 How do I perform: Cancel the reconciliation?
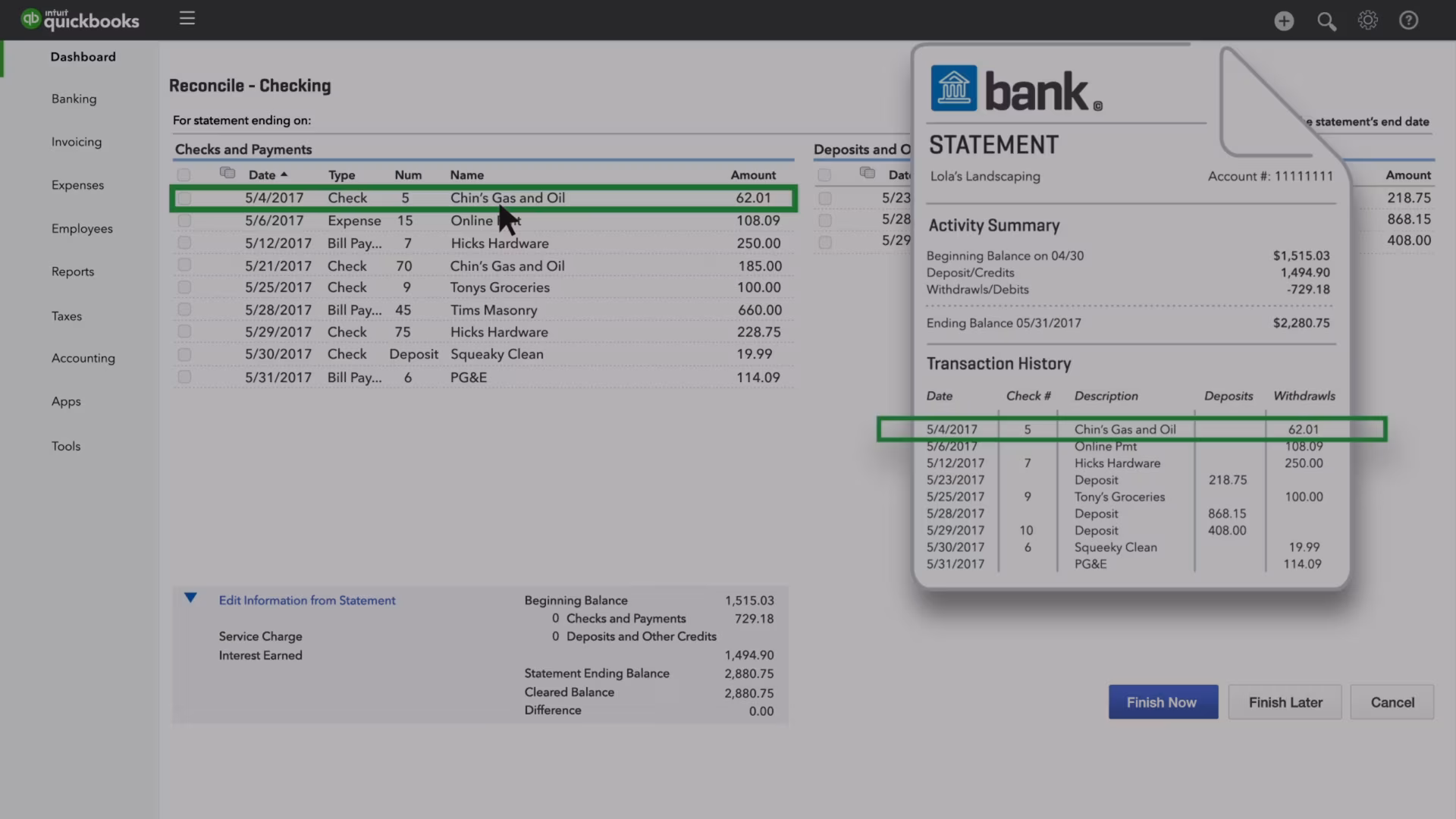coord(1392,702)
